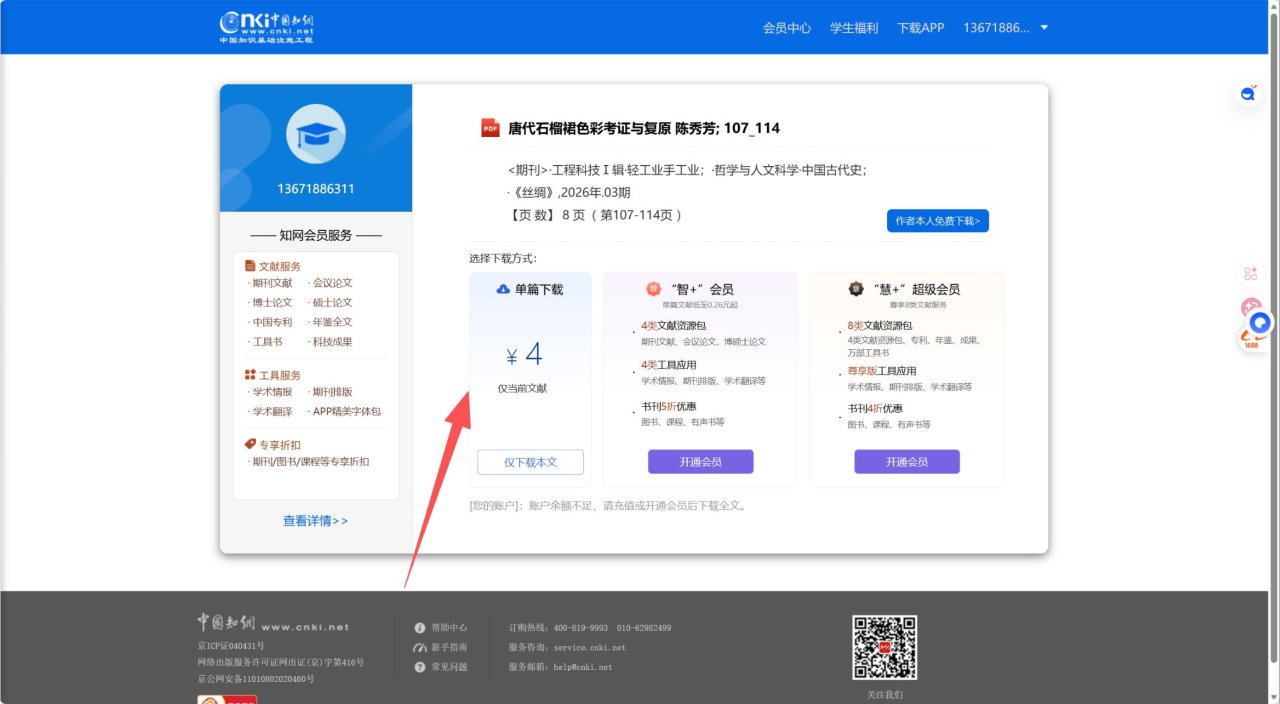
Task: Click the 慧+ super member badge icon
Action: 856,289
